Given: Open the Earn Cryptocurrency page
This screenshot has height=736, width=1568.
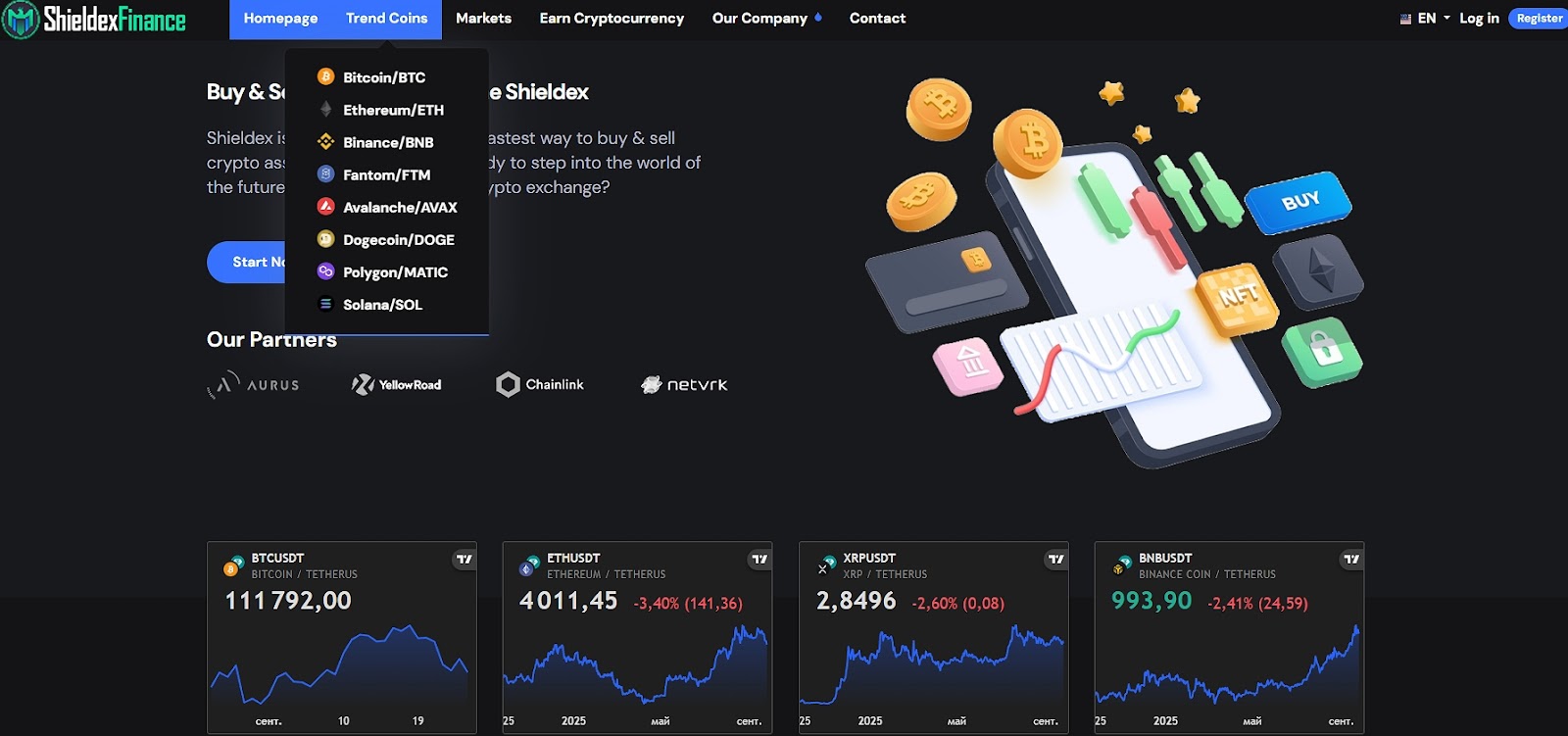Looking at the screenshot, I should (x=612, y=19).
